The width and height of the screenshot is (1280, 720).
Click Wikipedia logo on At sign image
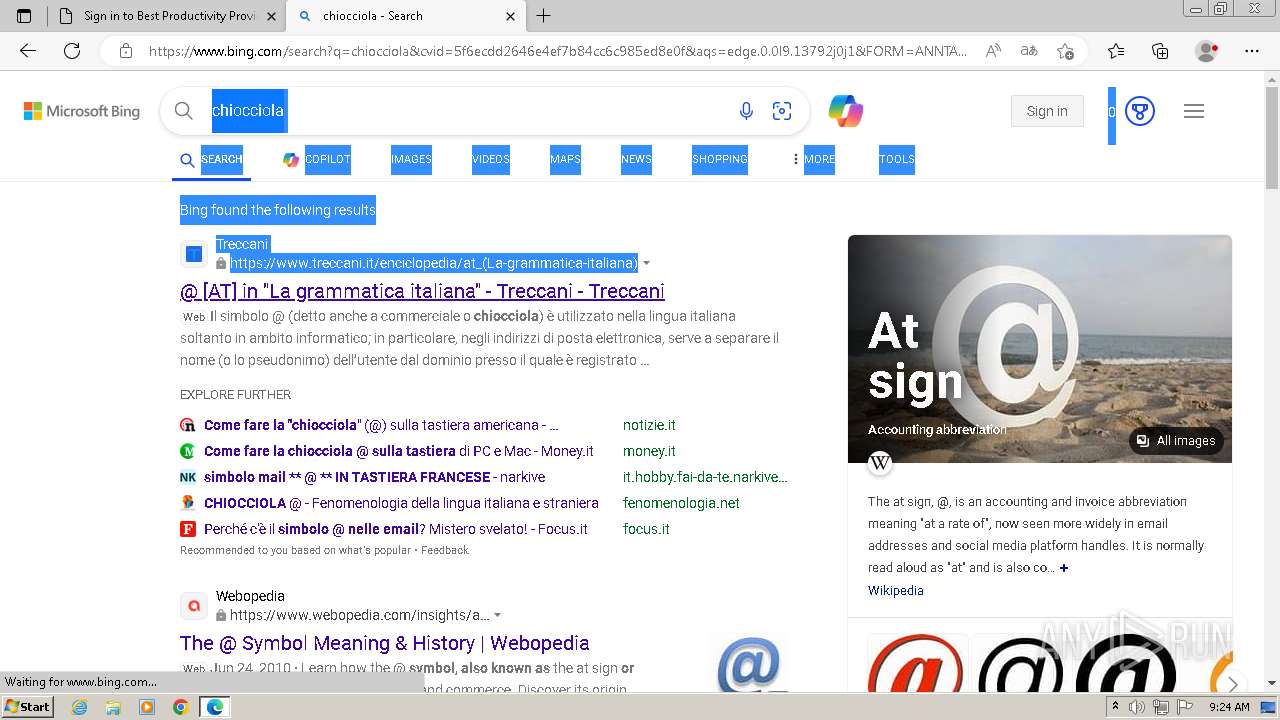coord(880,462)
